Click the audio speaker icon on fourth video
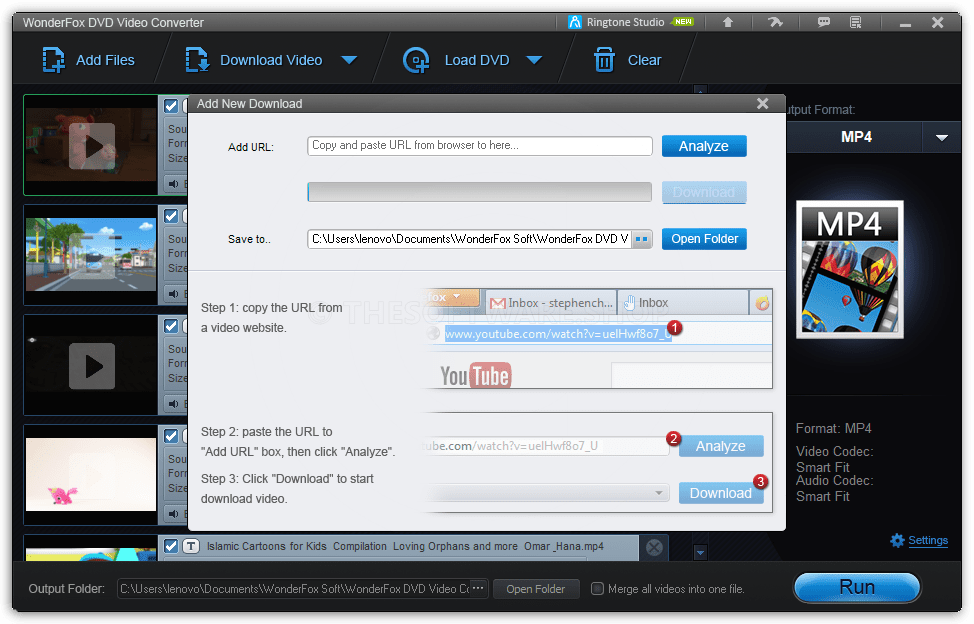Viewport: 974px width, 624px height. 173,514
